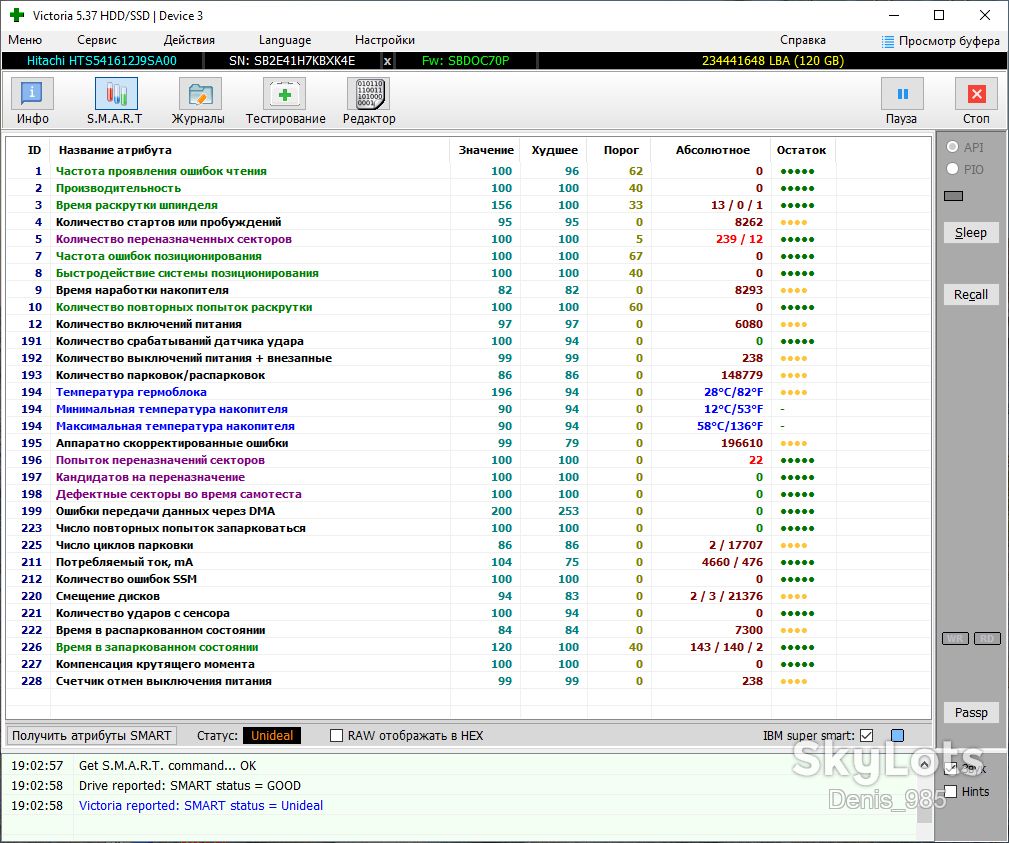Click the Название атрибута column header
Image resolution: width=1009 pixels, height=843 pixels.
click(250, 150)
